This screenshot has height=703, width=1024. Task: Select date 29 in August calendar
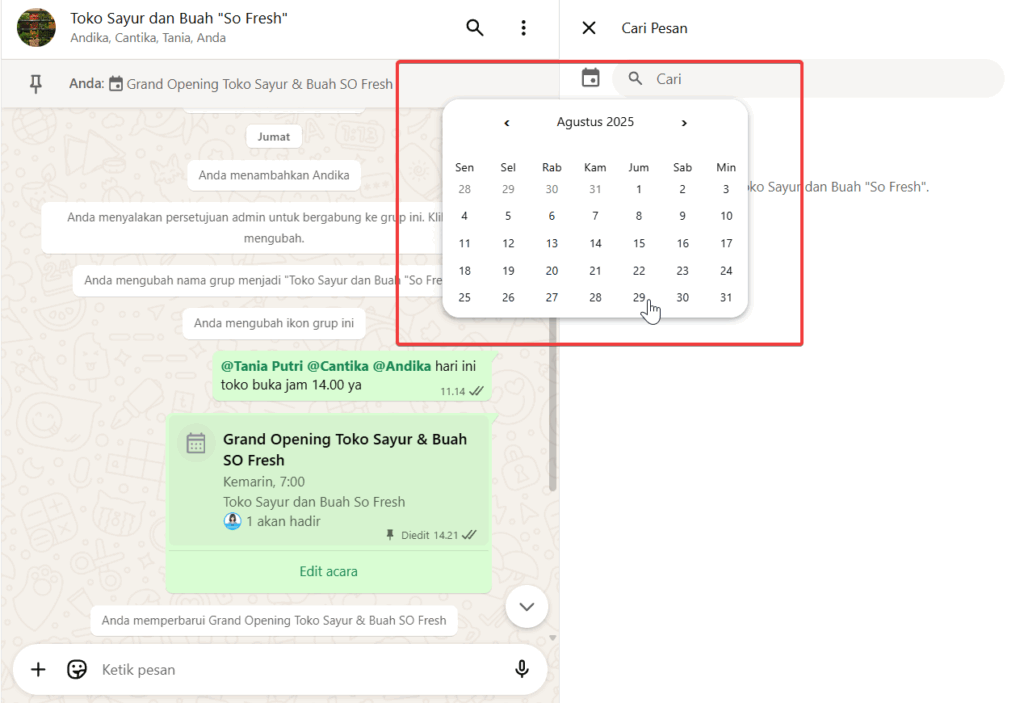(639, 298)
